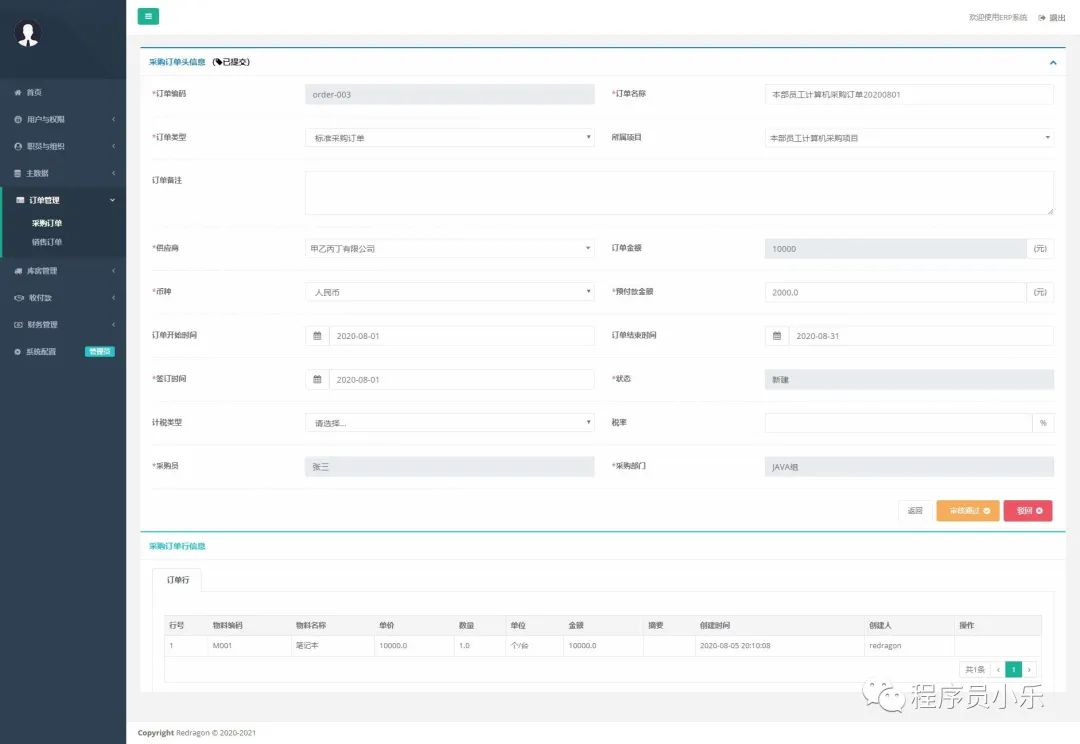1080x744 pixels.
Task: Click inside the 订单备注 textarea
Action: [679, 193]
